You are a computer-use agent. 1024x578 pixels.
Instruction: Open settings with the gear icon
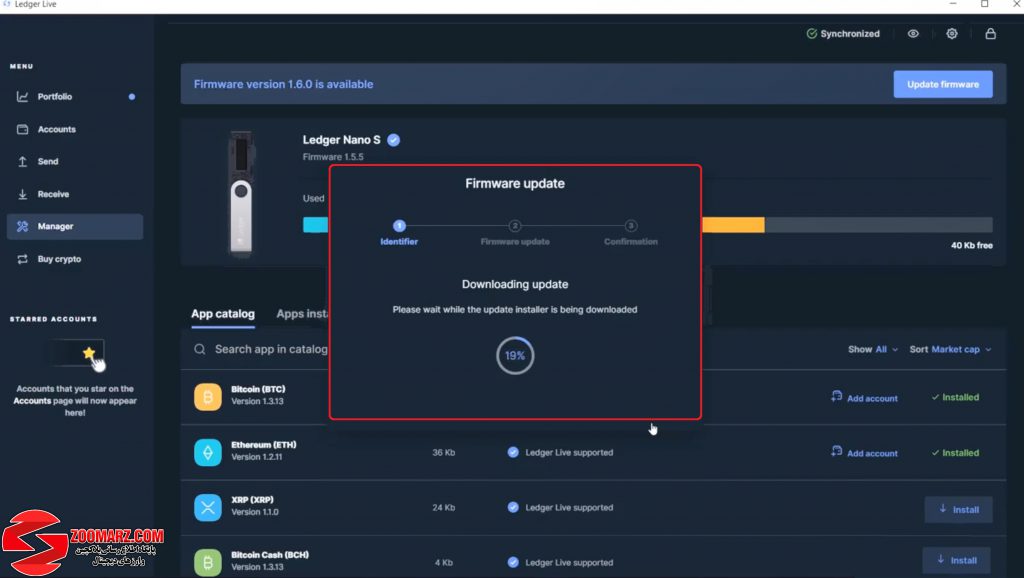click(x=952, y=33)
